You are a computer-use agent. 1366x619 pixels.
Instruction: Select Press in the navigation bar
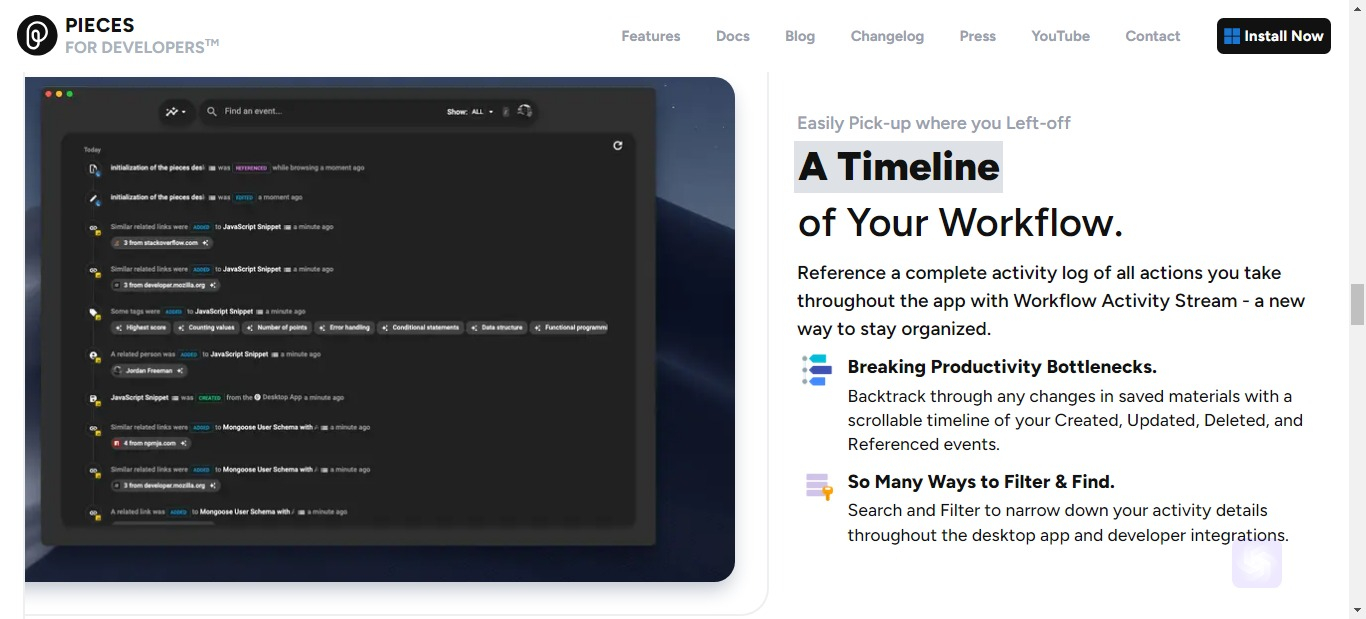(x=978, y=36)
